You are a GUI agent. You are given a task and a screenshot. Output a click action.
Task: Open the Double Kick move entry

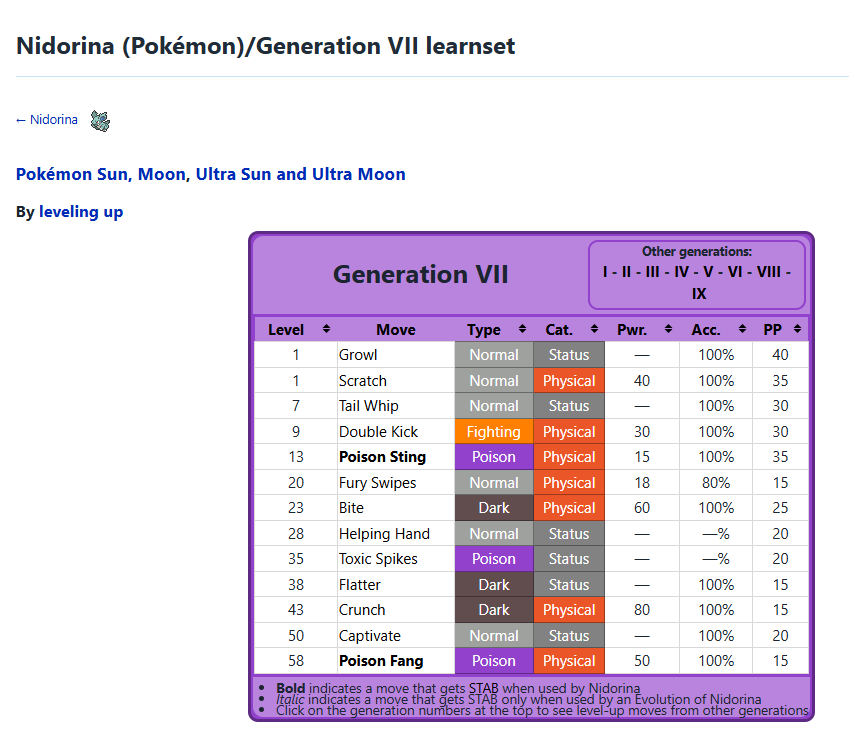click(378, 431)
